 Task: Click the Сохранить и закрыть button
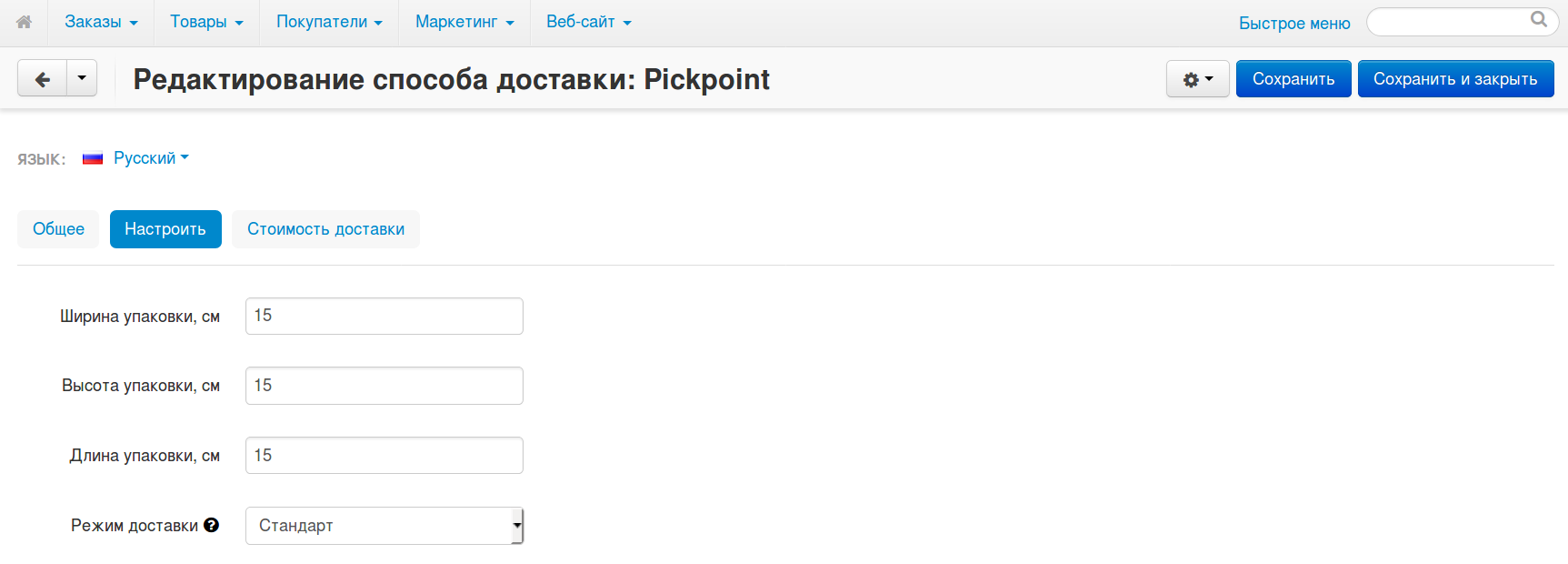click(x=1455, y=79)
